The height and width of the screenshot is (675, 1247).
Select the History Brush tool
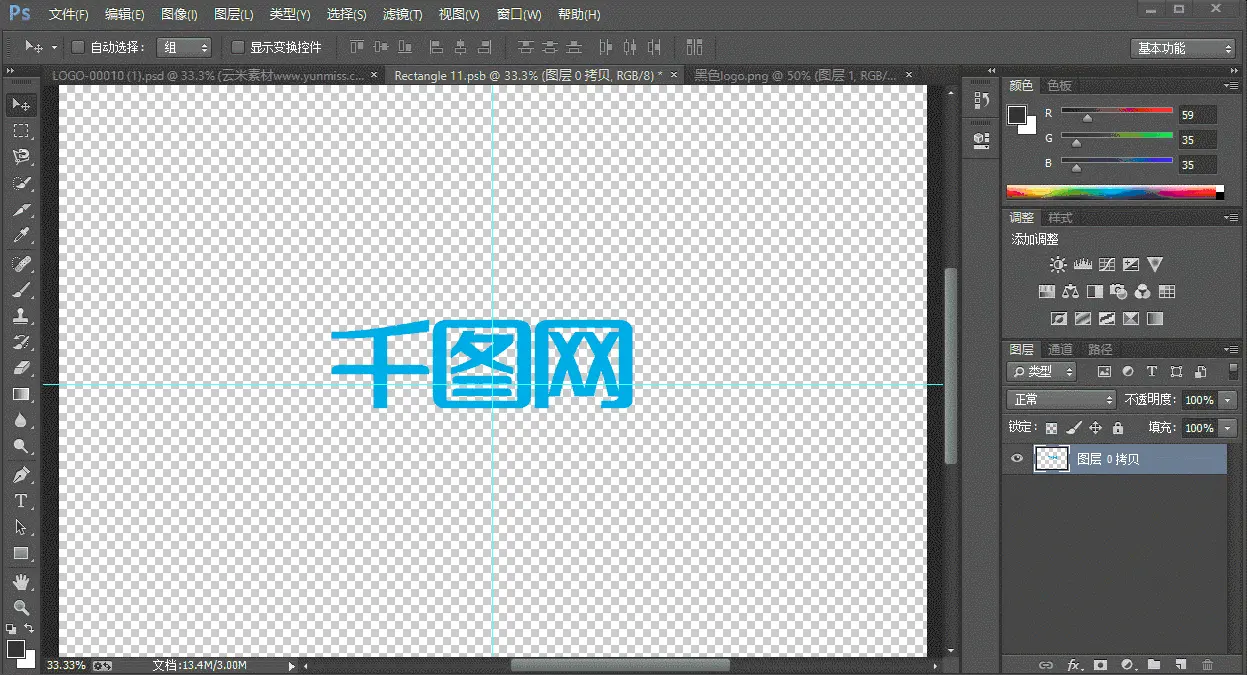point(20,342)
